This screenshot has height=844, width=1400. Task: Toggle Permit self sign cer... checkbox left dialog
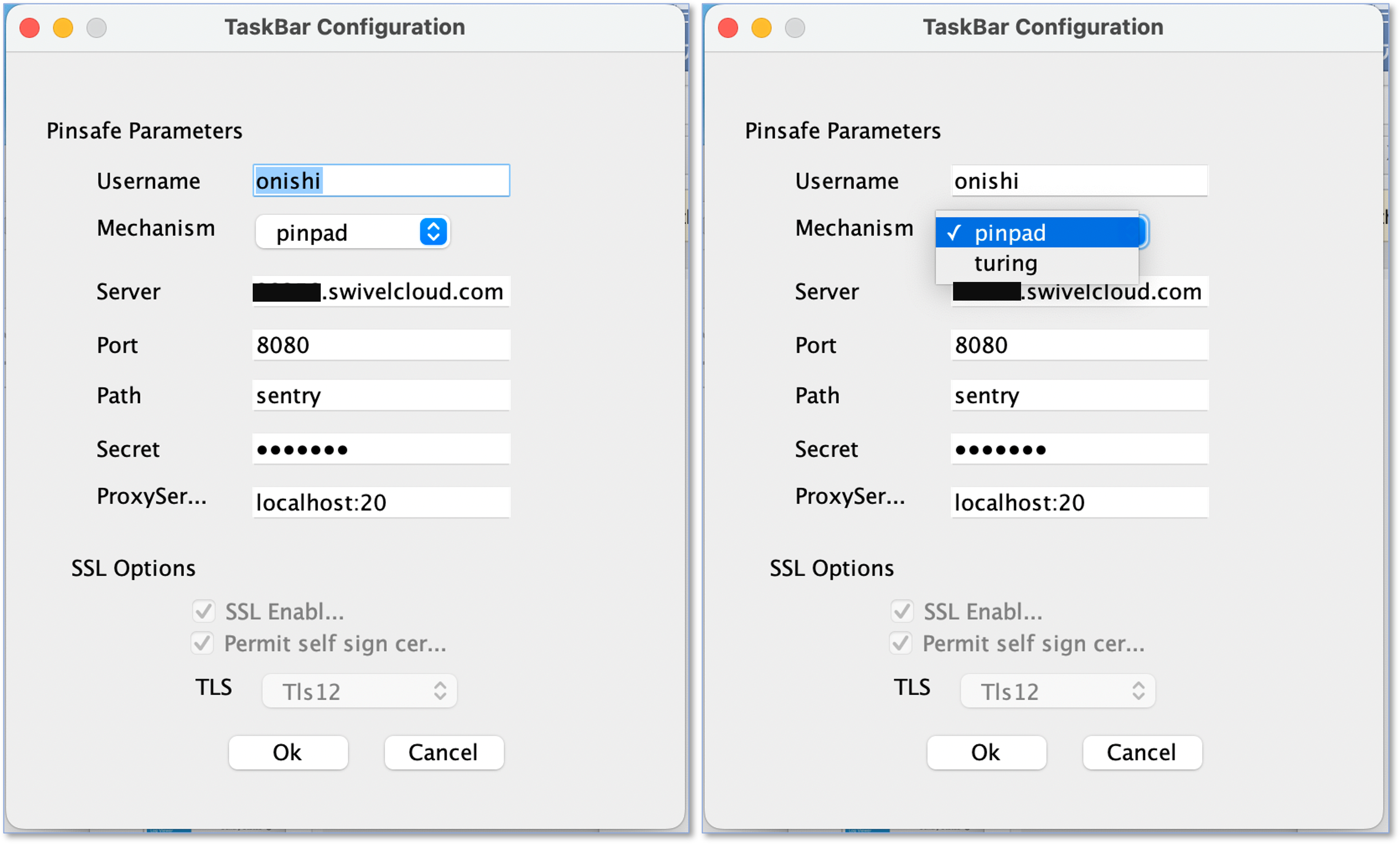coord(202,643)
